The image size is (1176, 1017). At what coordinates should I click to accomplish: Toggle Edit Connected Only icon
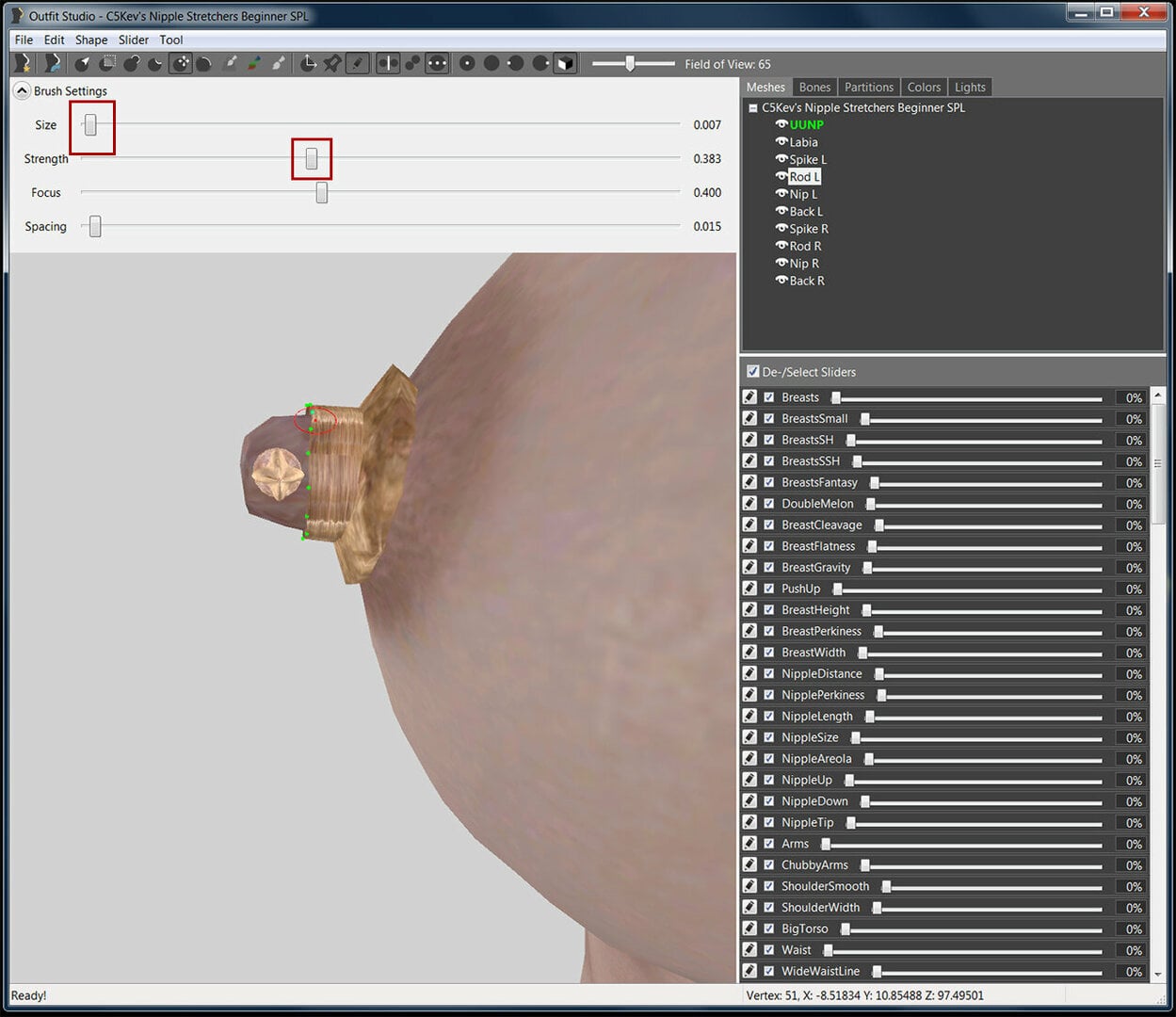click(x=412, y=63)
